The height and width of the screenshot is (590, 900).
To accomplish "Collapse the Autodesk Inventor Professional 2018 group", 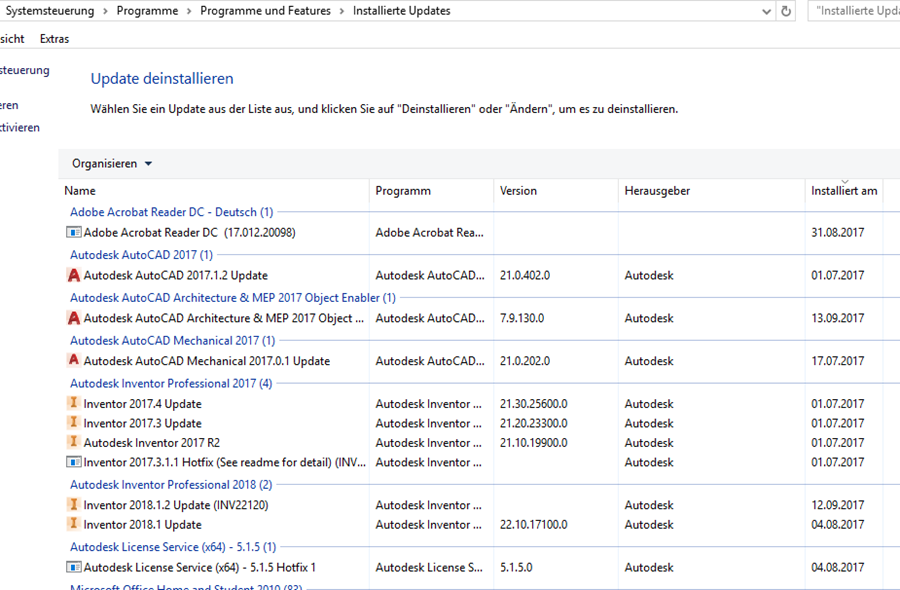I will (x=171, y=484).
